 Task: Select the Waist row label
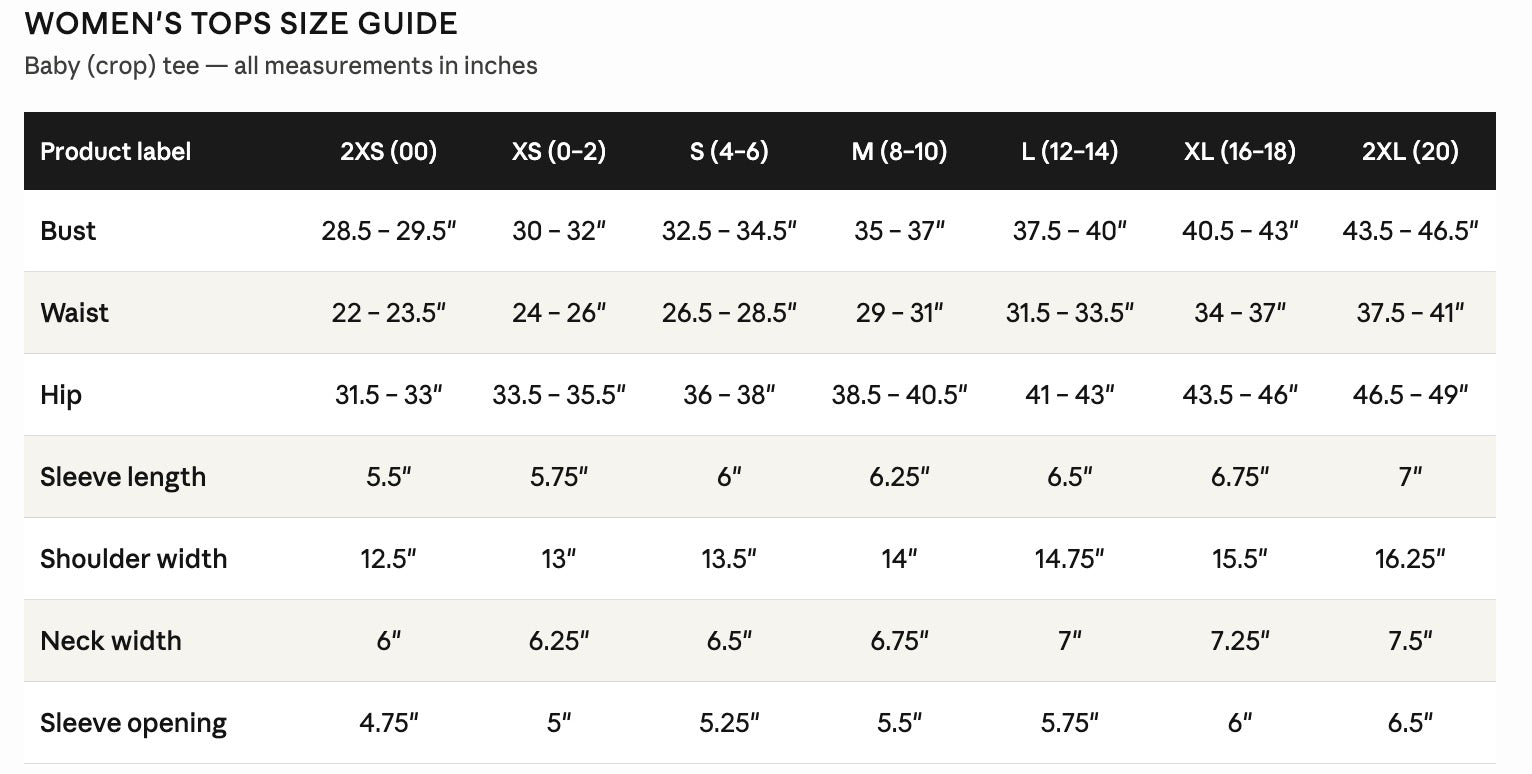pos(74,313)
